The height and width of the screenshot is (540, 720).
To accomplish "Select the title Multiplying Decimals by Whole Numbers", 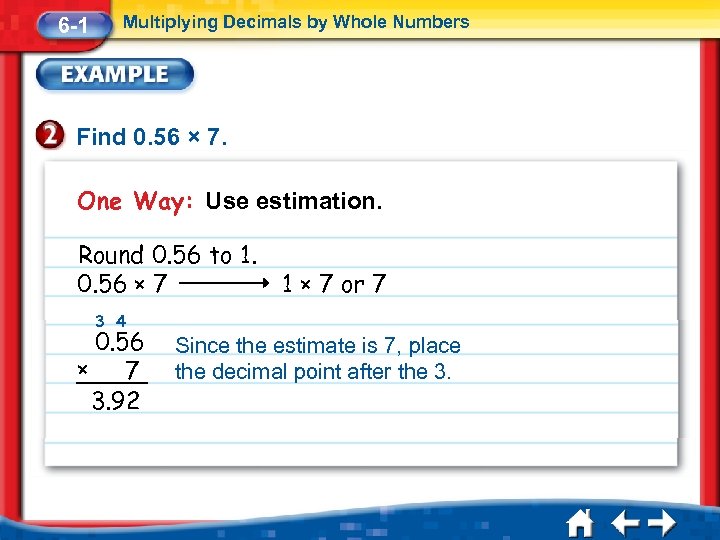I will point(296,22).
